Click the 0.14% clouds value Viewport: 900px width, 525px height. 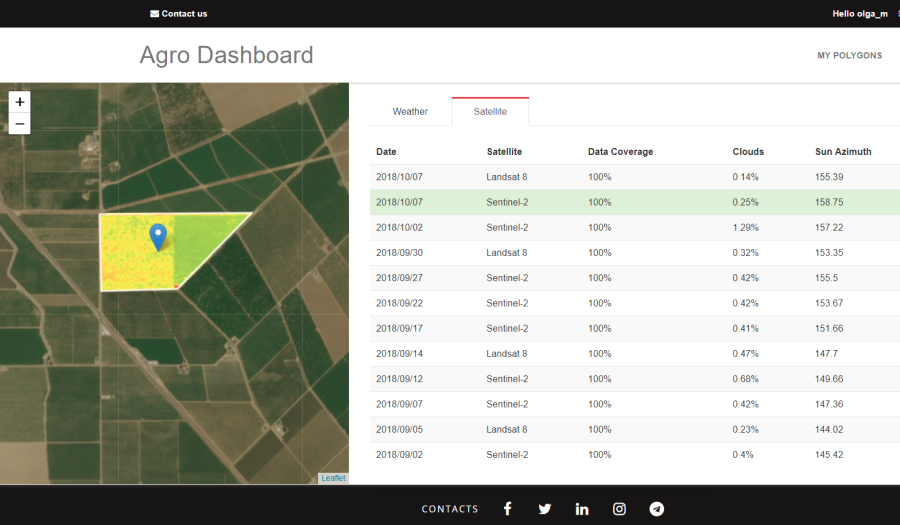pyautogui.click(x=745, y=177)
